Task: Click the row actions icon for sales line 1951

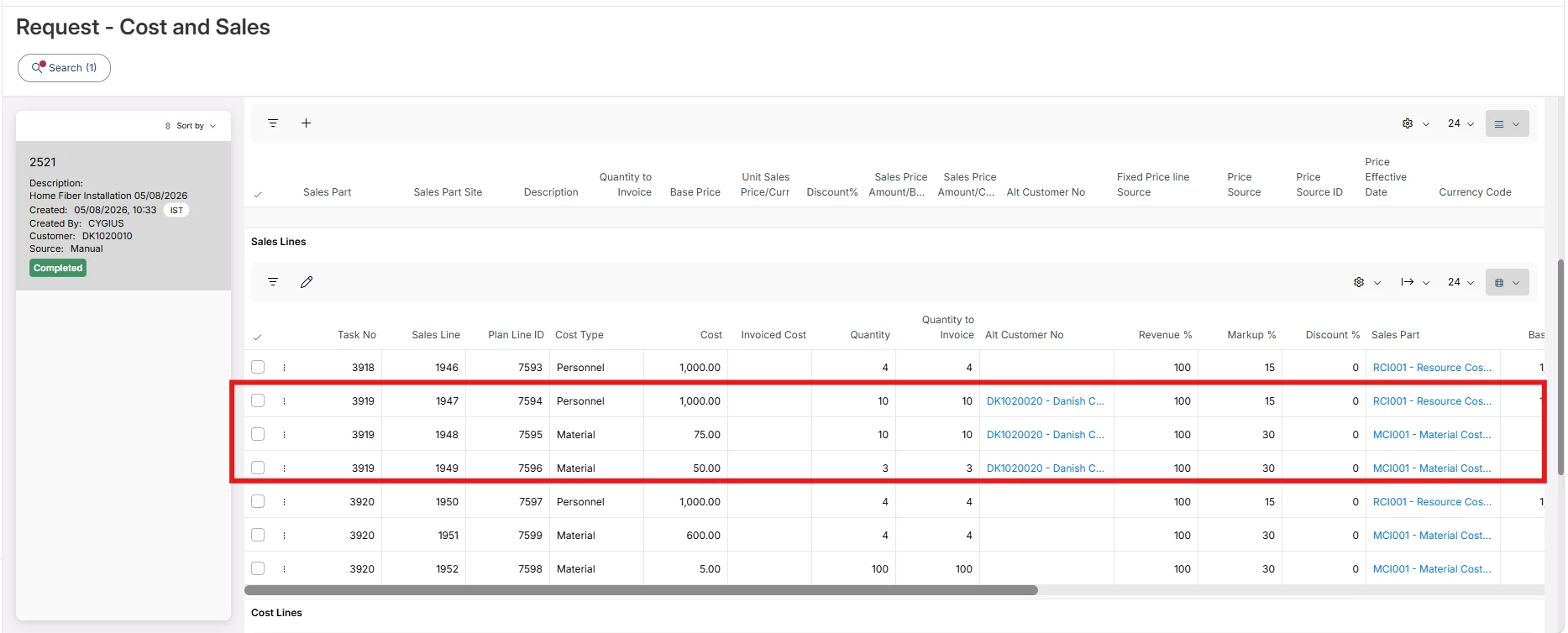Action: 285,536
